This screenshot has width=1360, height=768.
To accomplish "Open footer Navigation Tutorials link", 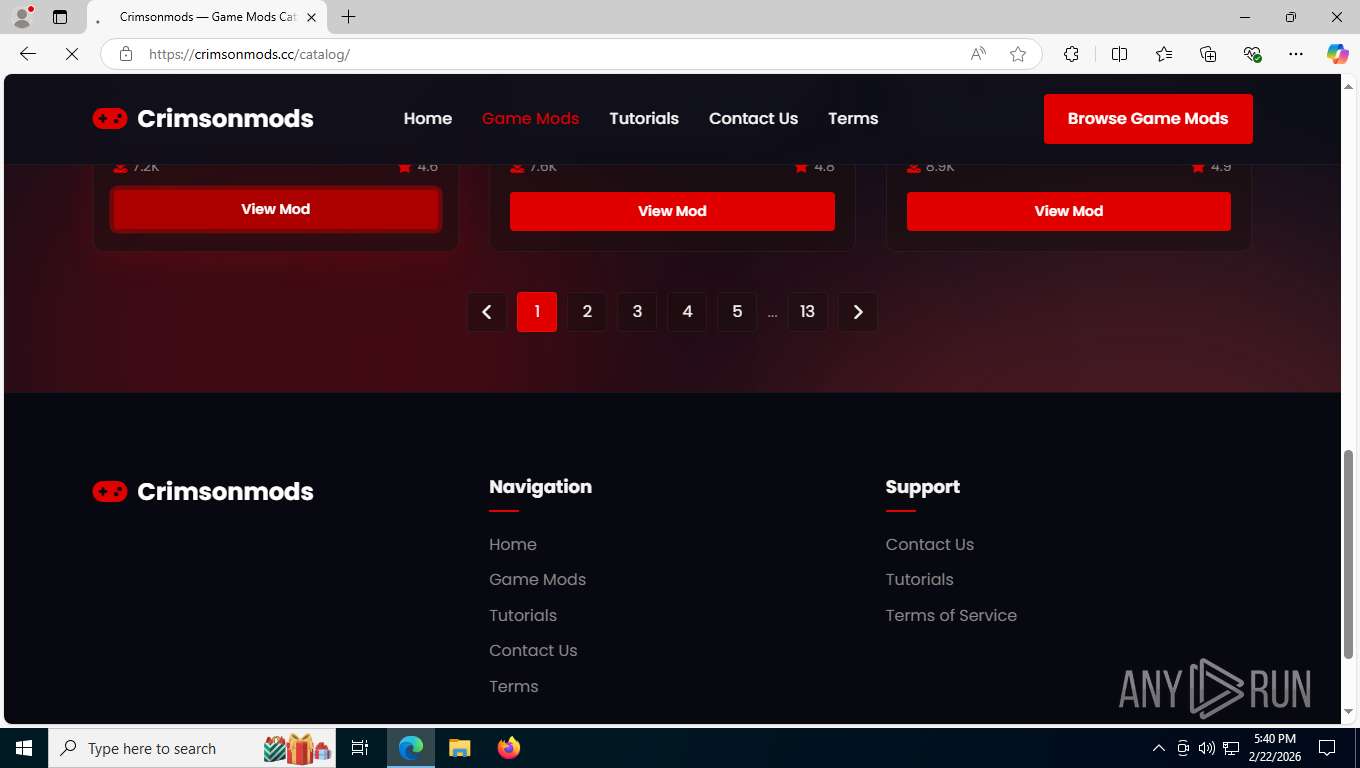I will [x=523, y=615].
